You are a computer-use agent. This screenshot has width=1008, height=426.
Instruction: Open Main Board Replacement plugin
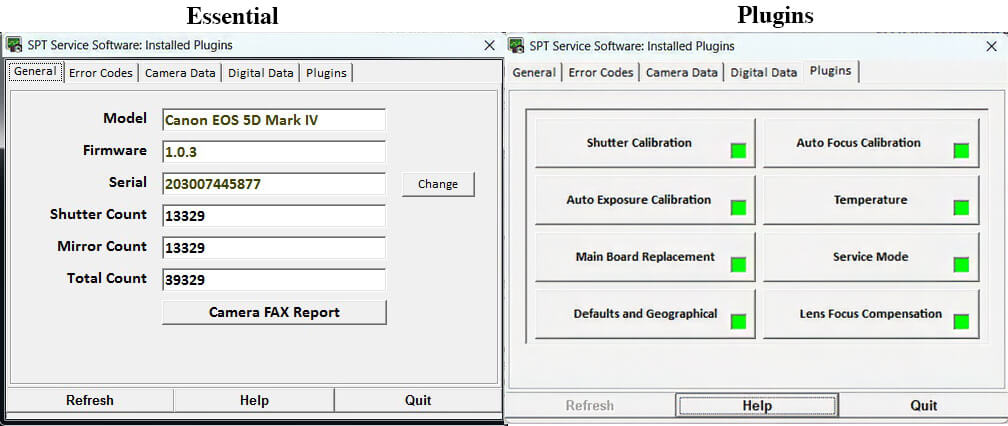pyautogui.click(x=645, y=257)
